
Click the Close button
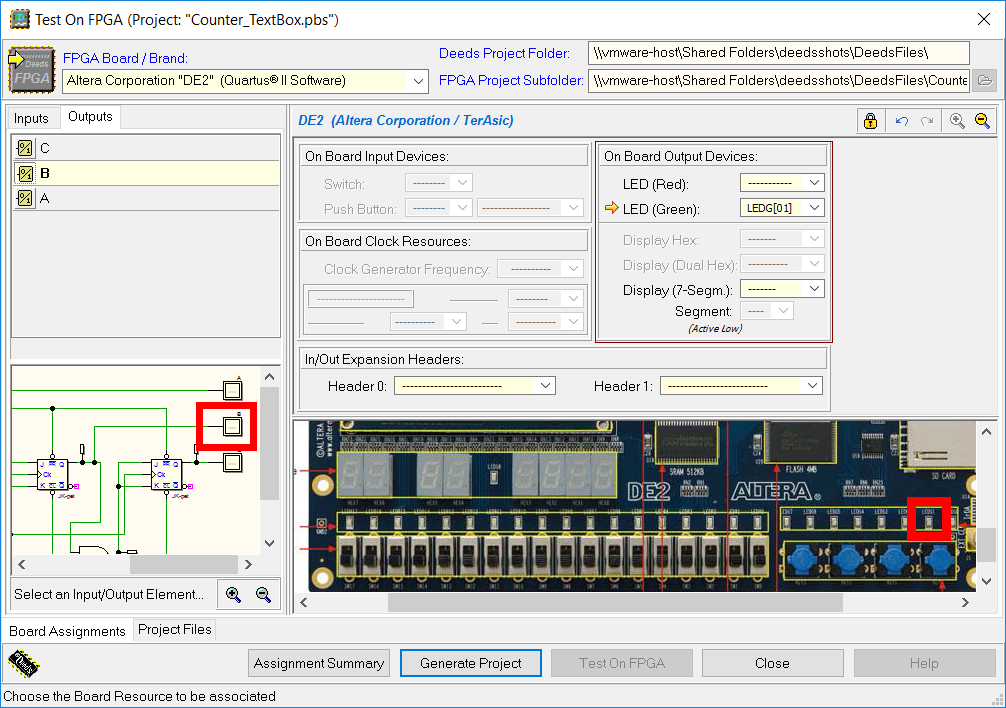point(772,663)
